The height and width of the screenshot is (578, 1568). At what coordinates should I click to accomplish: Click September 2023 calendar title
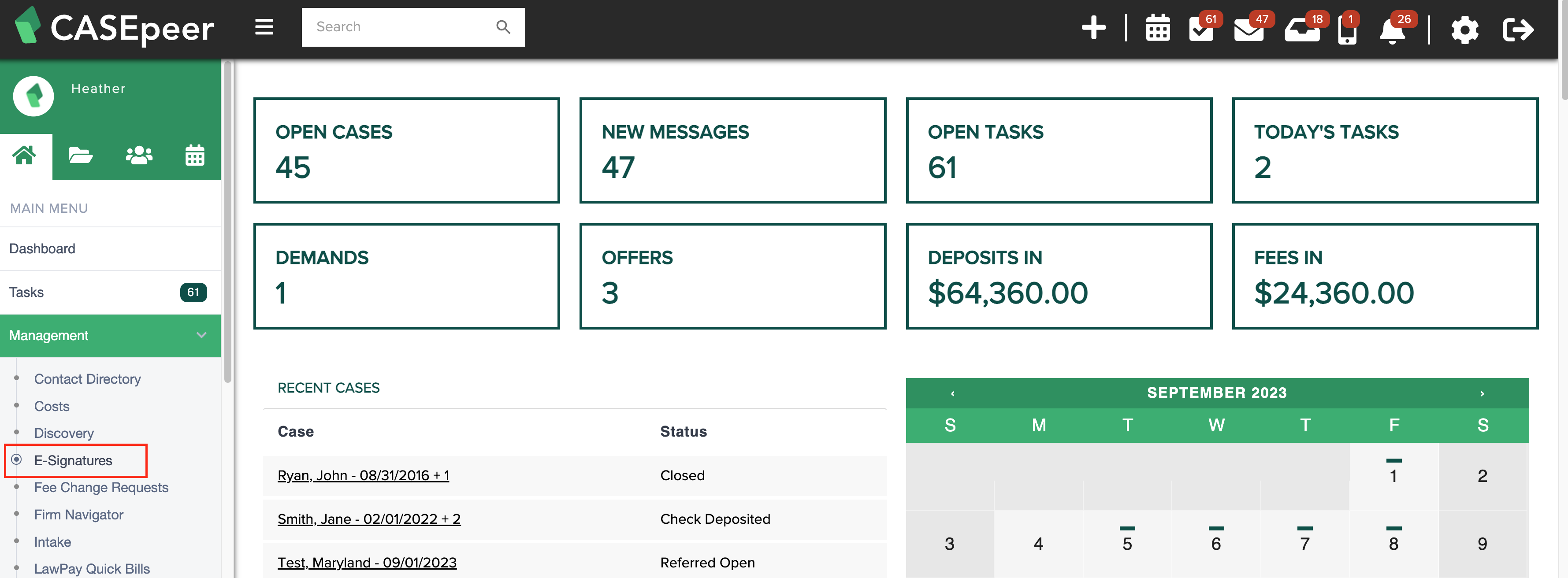pos(1217,393)
